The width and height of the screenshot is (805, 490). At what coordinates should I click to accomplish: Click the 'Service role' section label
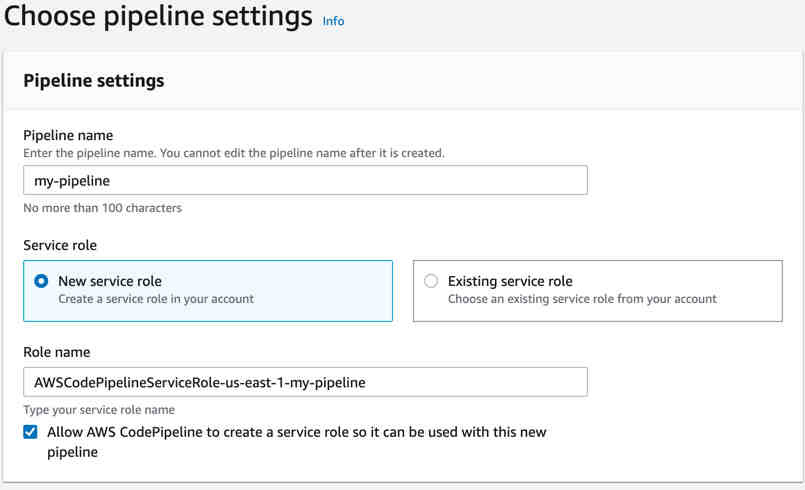point(60,244)
